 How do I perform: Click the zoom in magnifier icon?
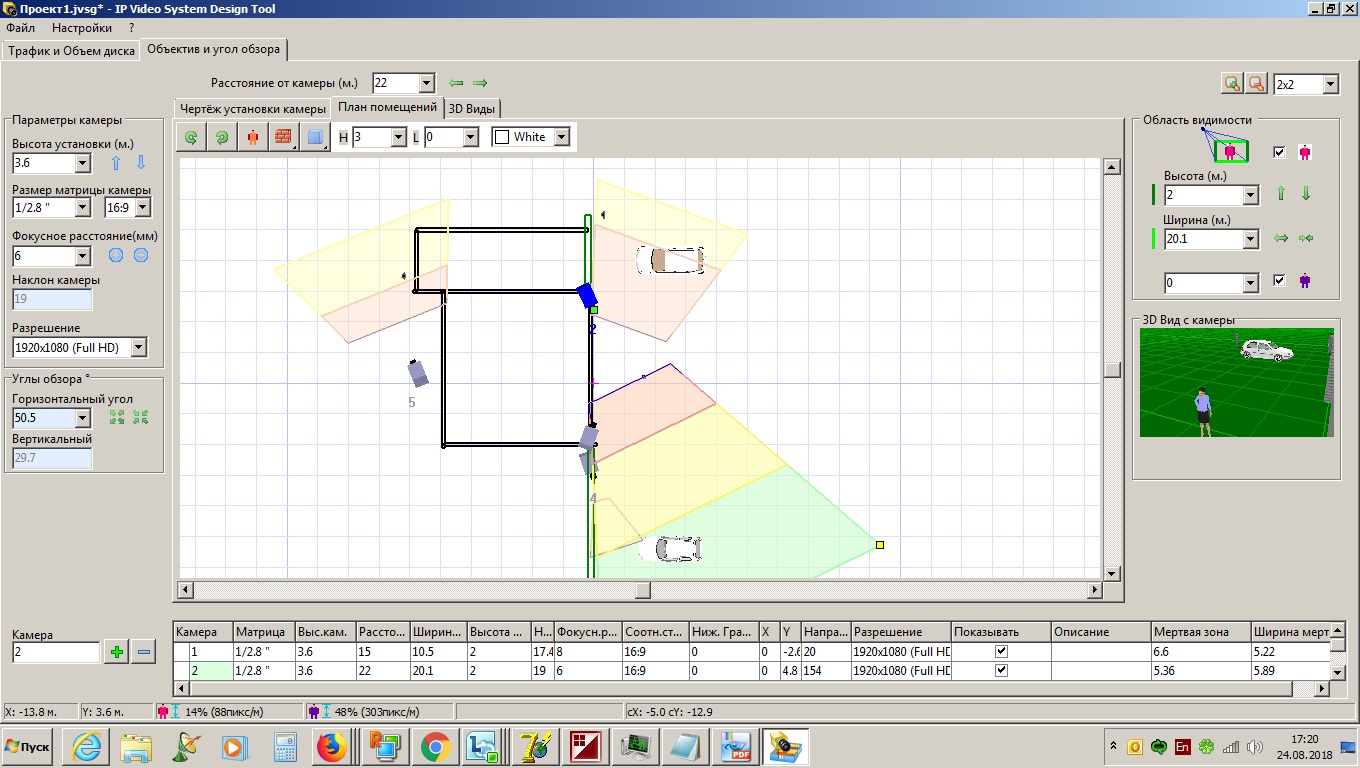1232,84
